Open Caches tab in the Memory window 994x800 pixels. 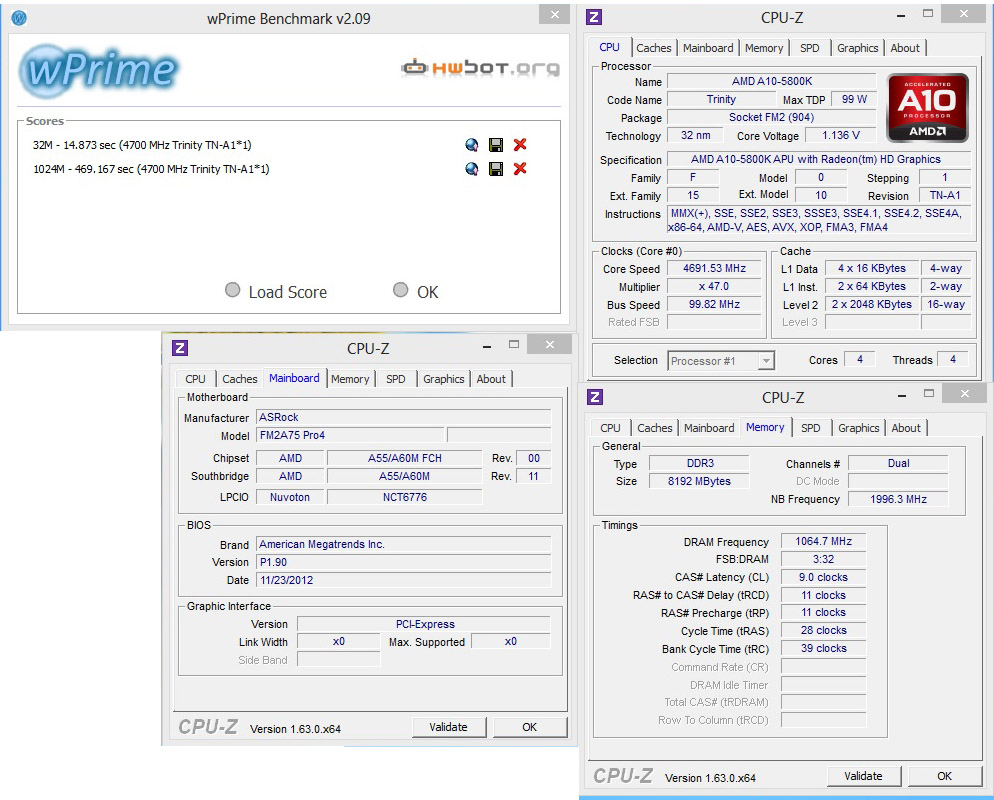click(655, 429)
